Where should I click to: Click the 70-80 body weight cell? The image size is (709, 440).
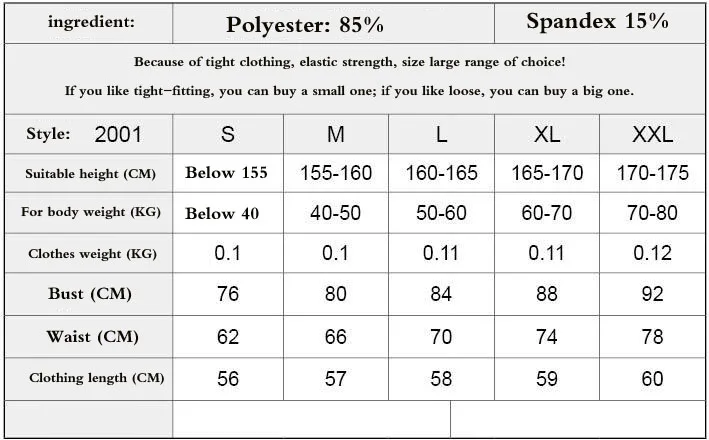[652, 213]
